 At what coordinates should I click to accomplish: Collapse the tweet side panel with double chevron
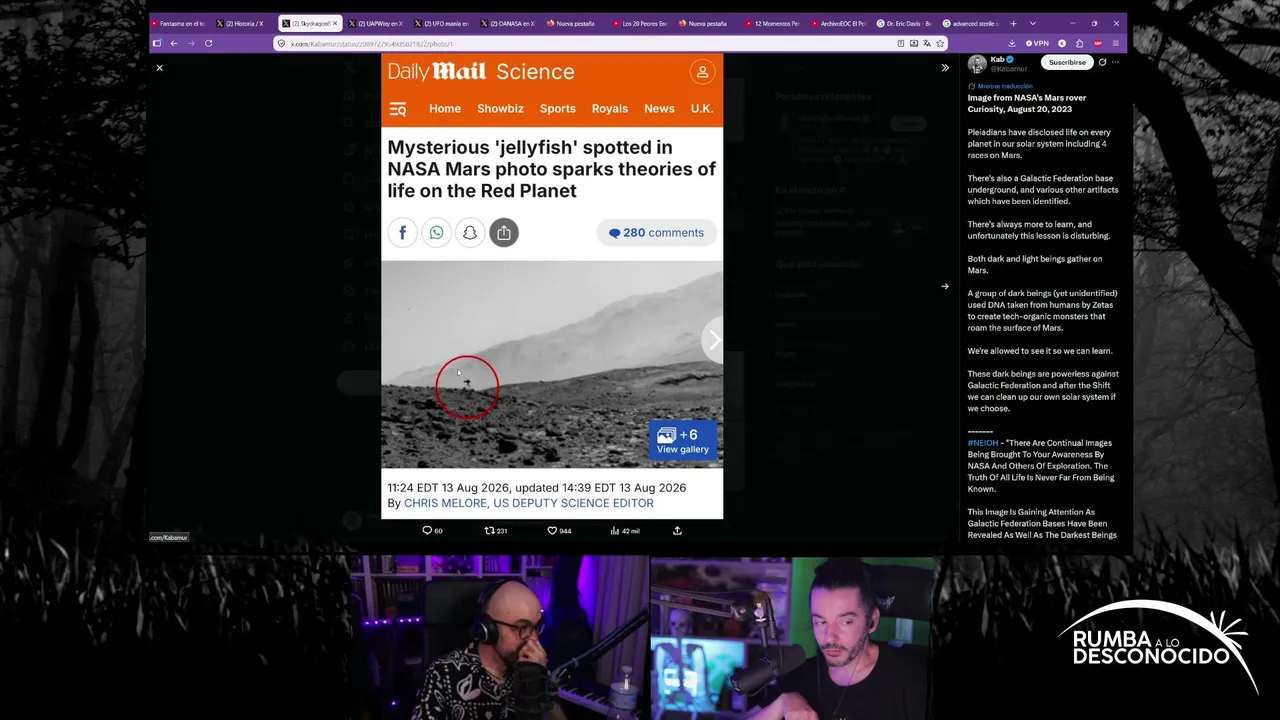point(945,68)
